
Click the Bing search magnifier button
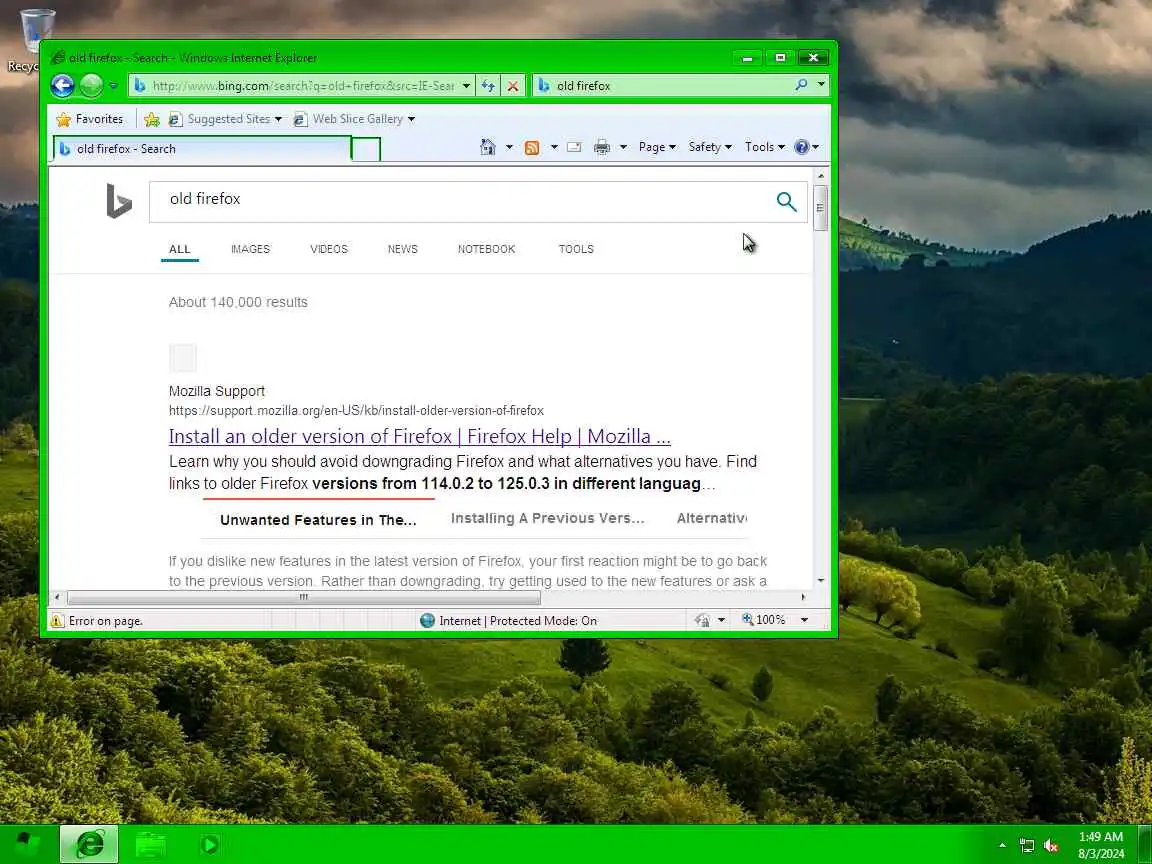(x=786, y=201)
